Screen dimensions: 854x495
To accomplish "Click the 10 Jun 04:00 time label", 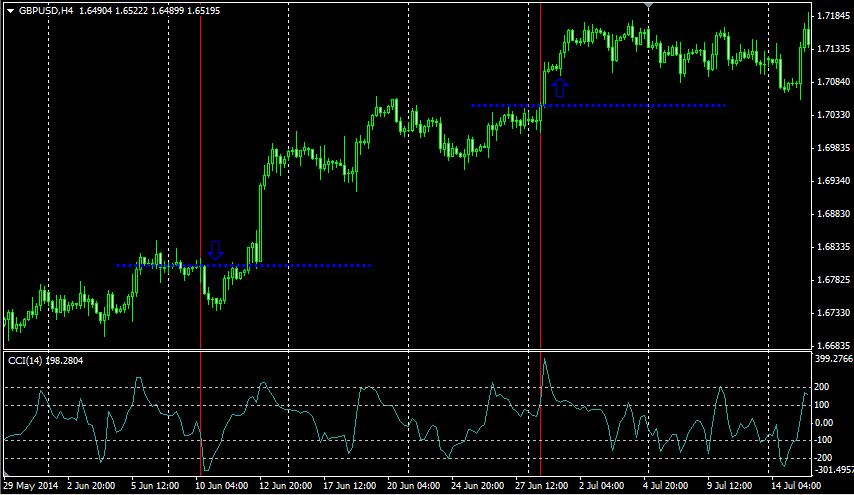I will point(222,485).
